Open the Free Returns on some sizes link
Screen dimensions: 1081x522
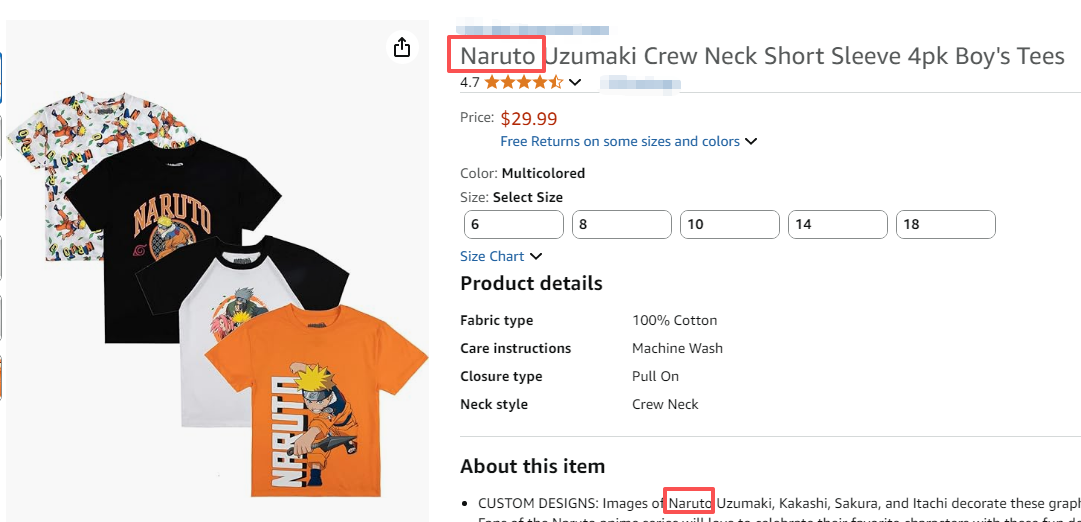point(620,142)
